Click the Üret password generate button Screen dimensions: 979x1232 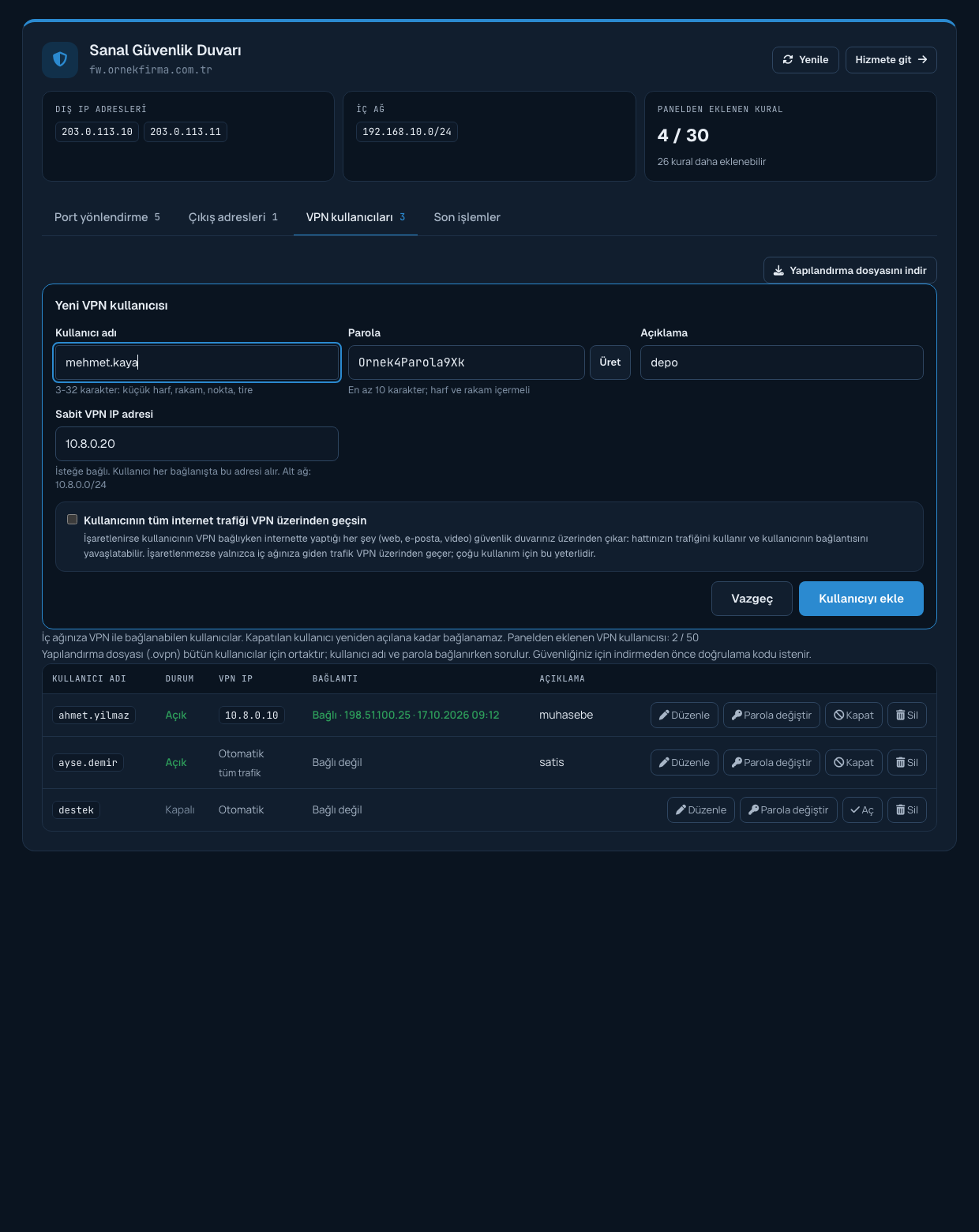pos(610,362)
